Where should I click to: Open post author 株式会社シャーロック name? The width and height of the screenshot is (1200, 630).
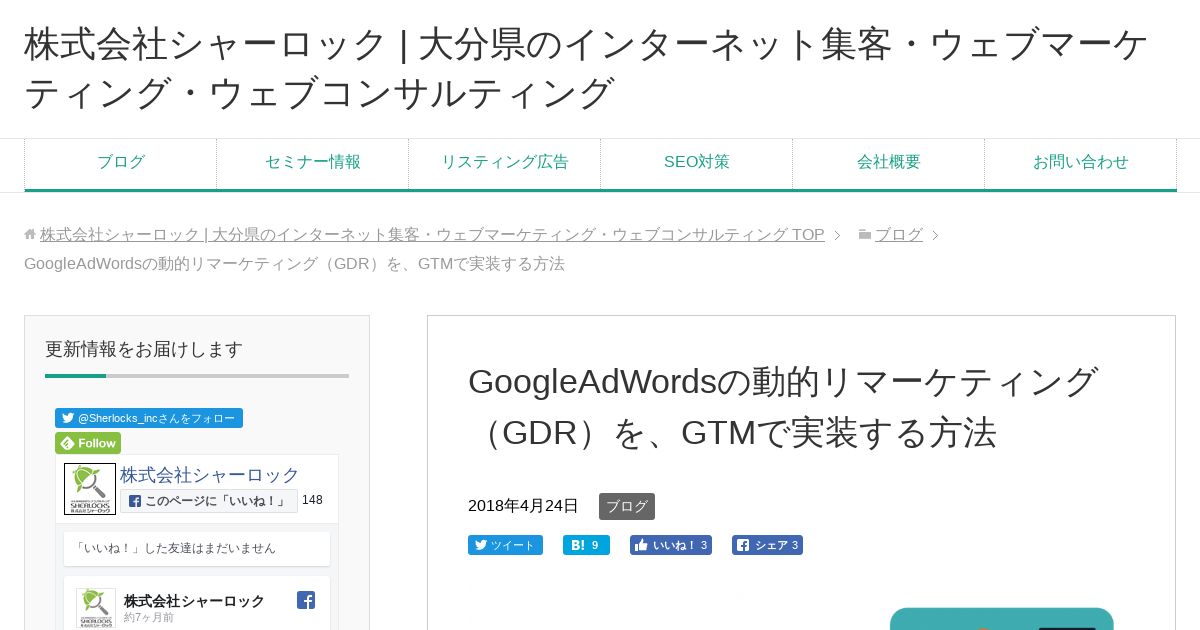[x=194, y=601]
